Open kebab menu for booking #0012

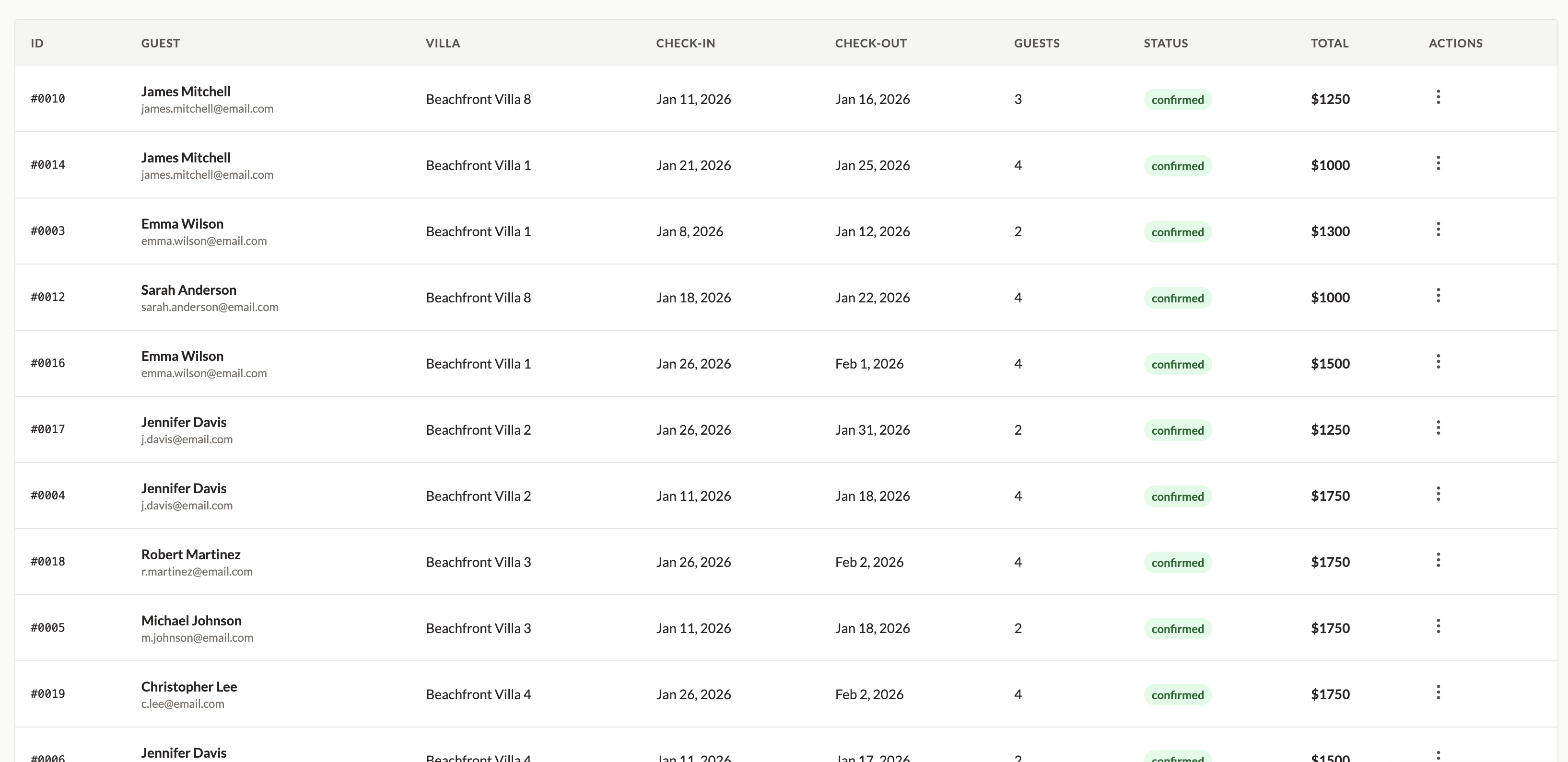pos(1438,296)
